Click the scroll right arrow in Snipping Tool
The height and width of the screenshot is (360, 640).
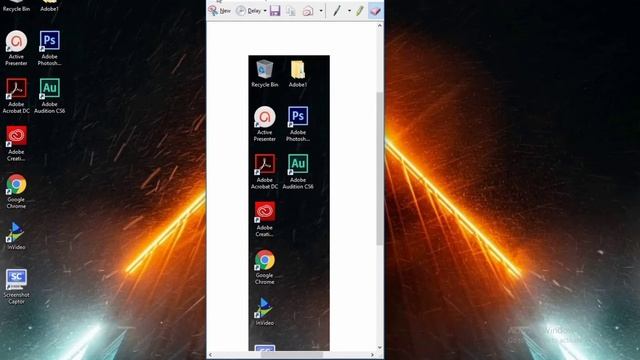[x=372, y=355]
